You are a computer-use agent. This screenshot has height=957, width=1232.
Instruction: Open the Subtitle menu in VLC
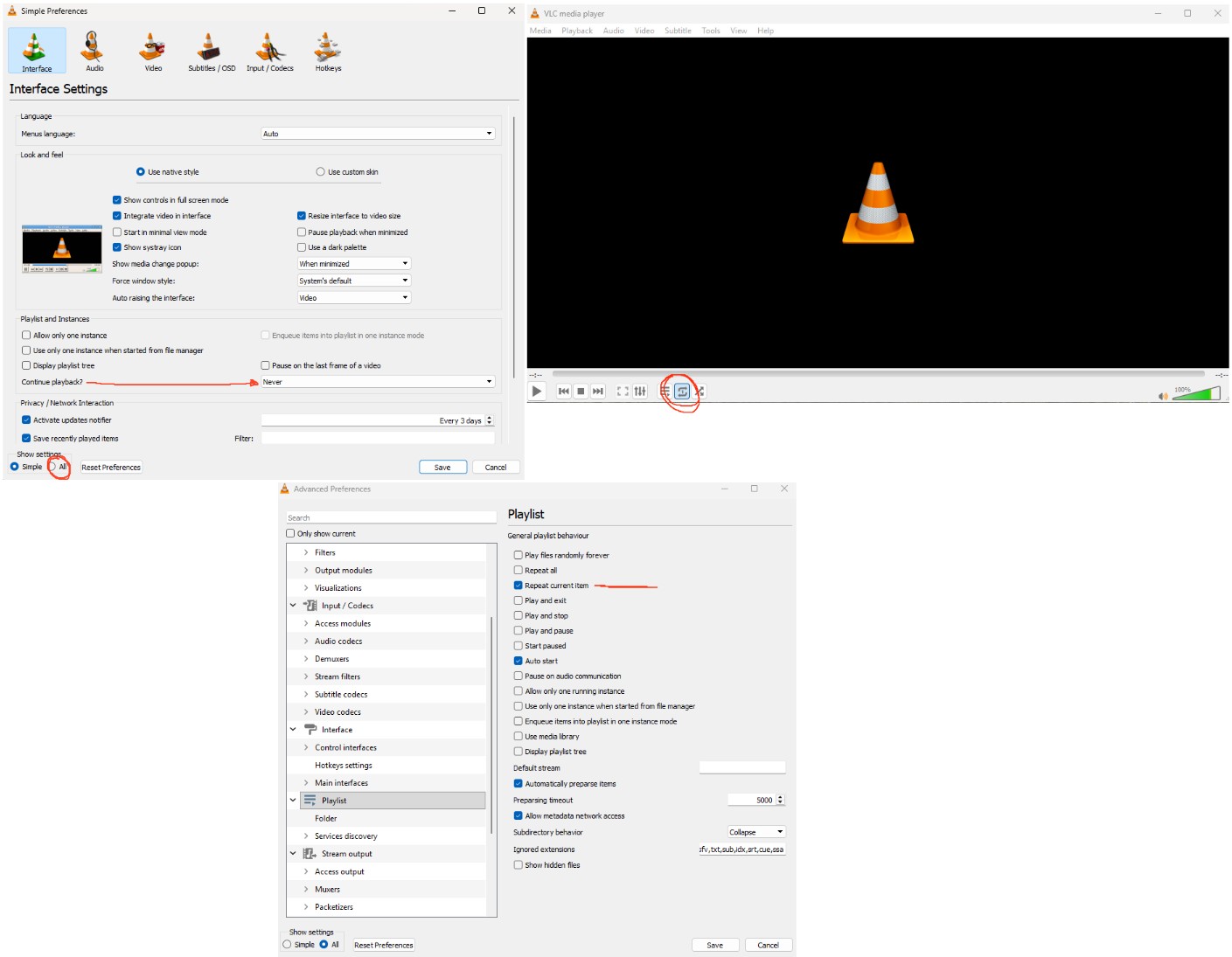pos(678,31)
